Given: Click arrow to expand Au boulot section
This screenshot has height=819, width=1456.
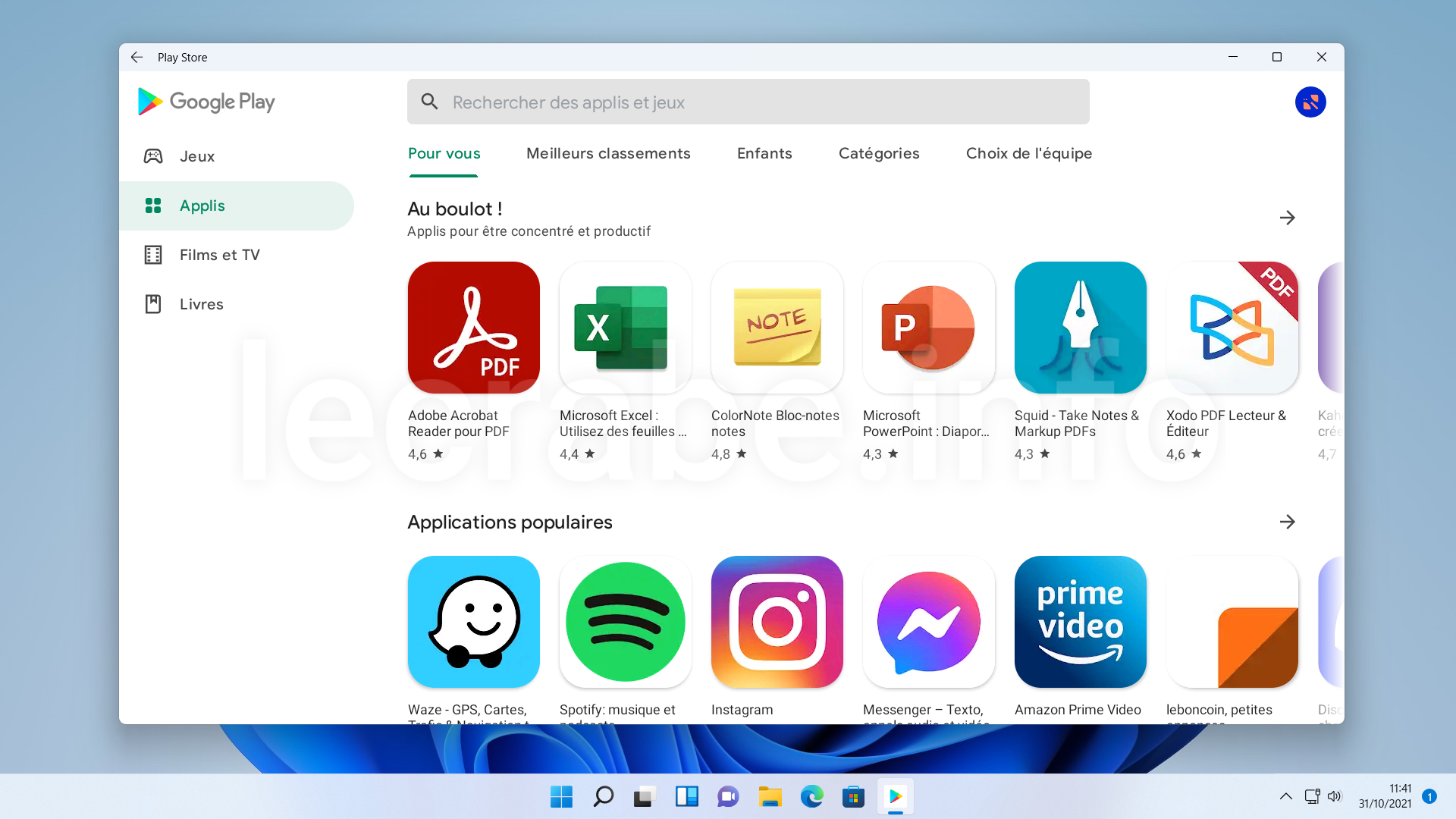Looking at the screenshot, I should (1287, 217).
